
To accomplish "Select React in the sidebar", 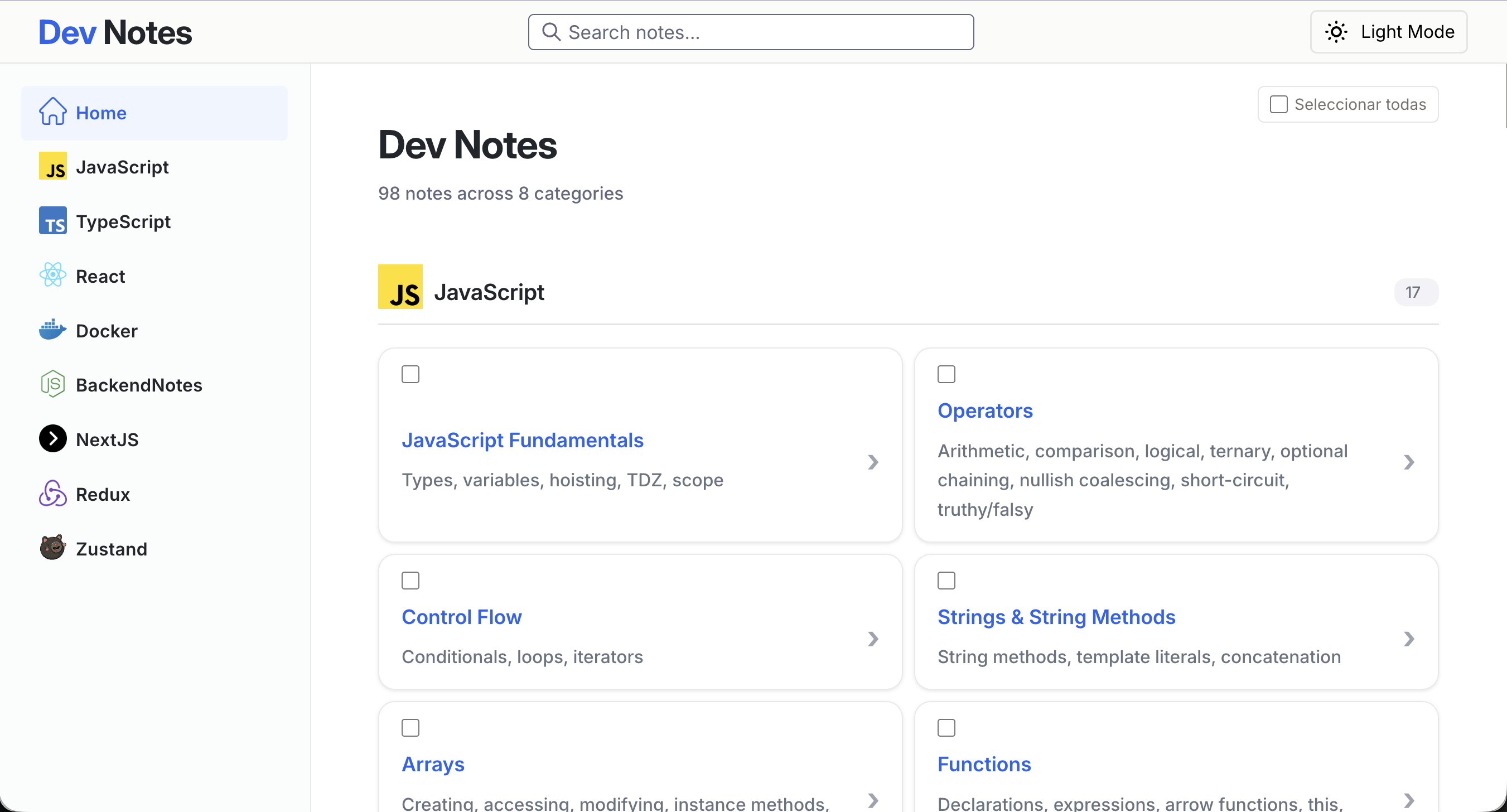I will (154, 276).
